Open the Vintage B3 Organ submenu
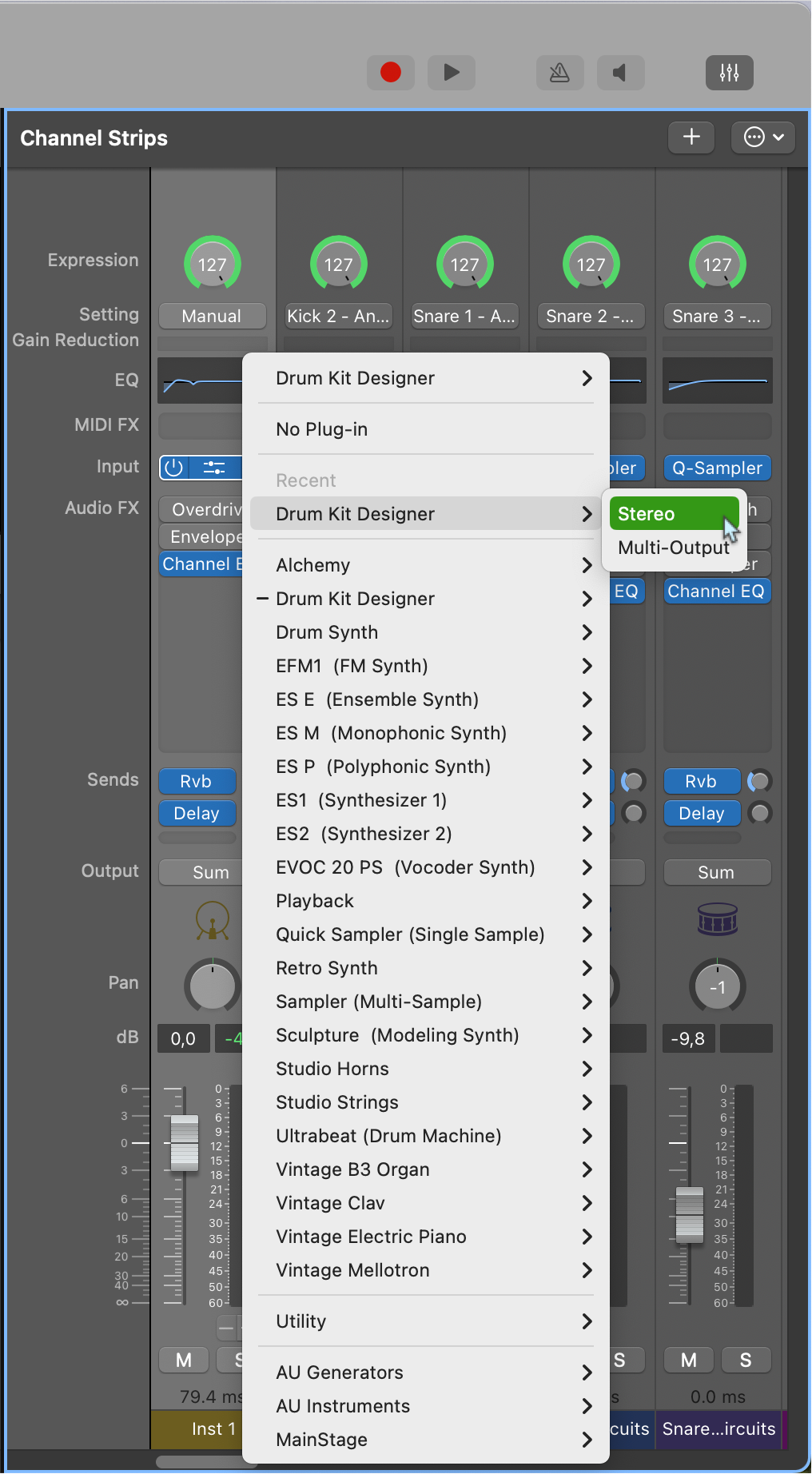812x1474 pixels. pos(426,1169)
